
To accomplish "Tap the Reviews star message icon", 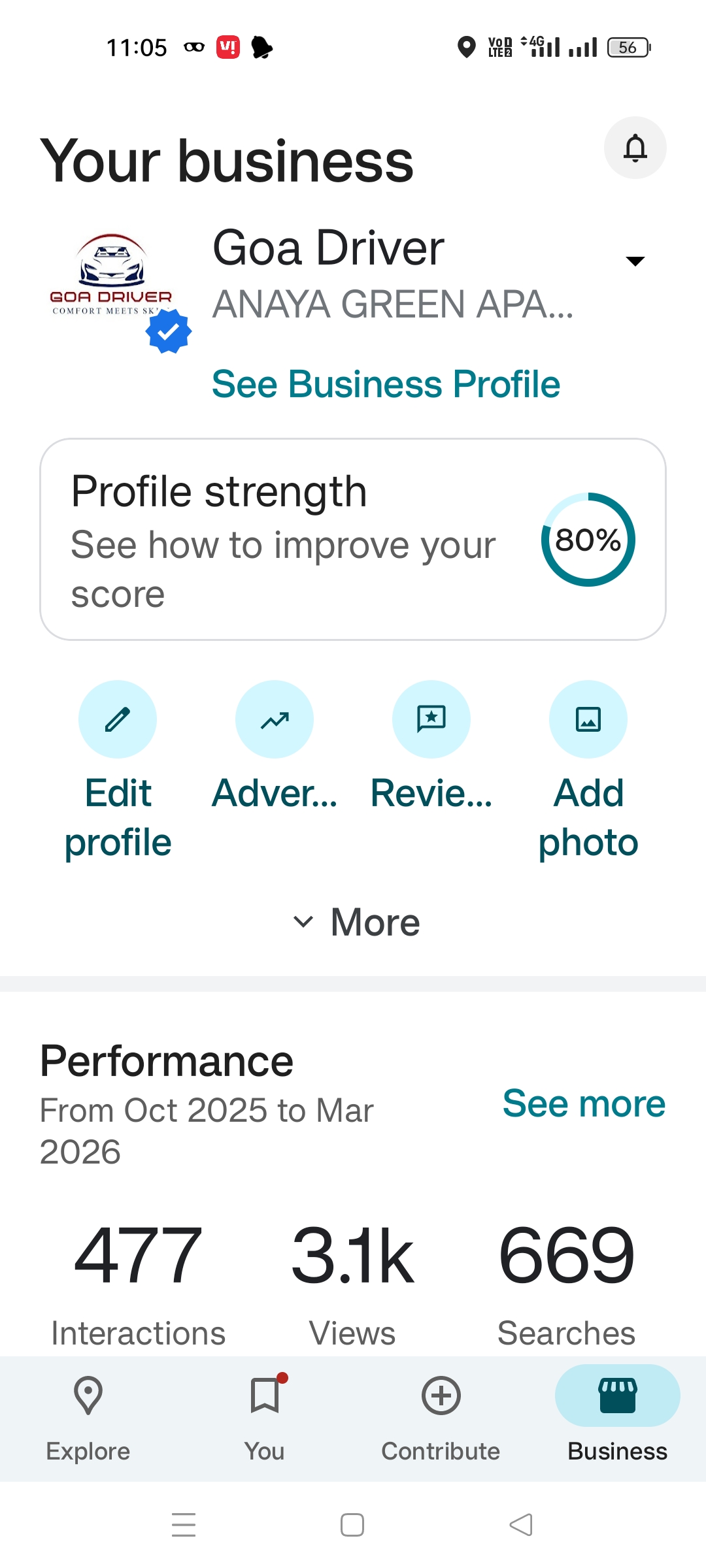I will coord(431,719).
